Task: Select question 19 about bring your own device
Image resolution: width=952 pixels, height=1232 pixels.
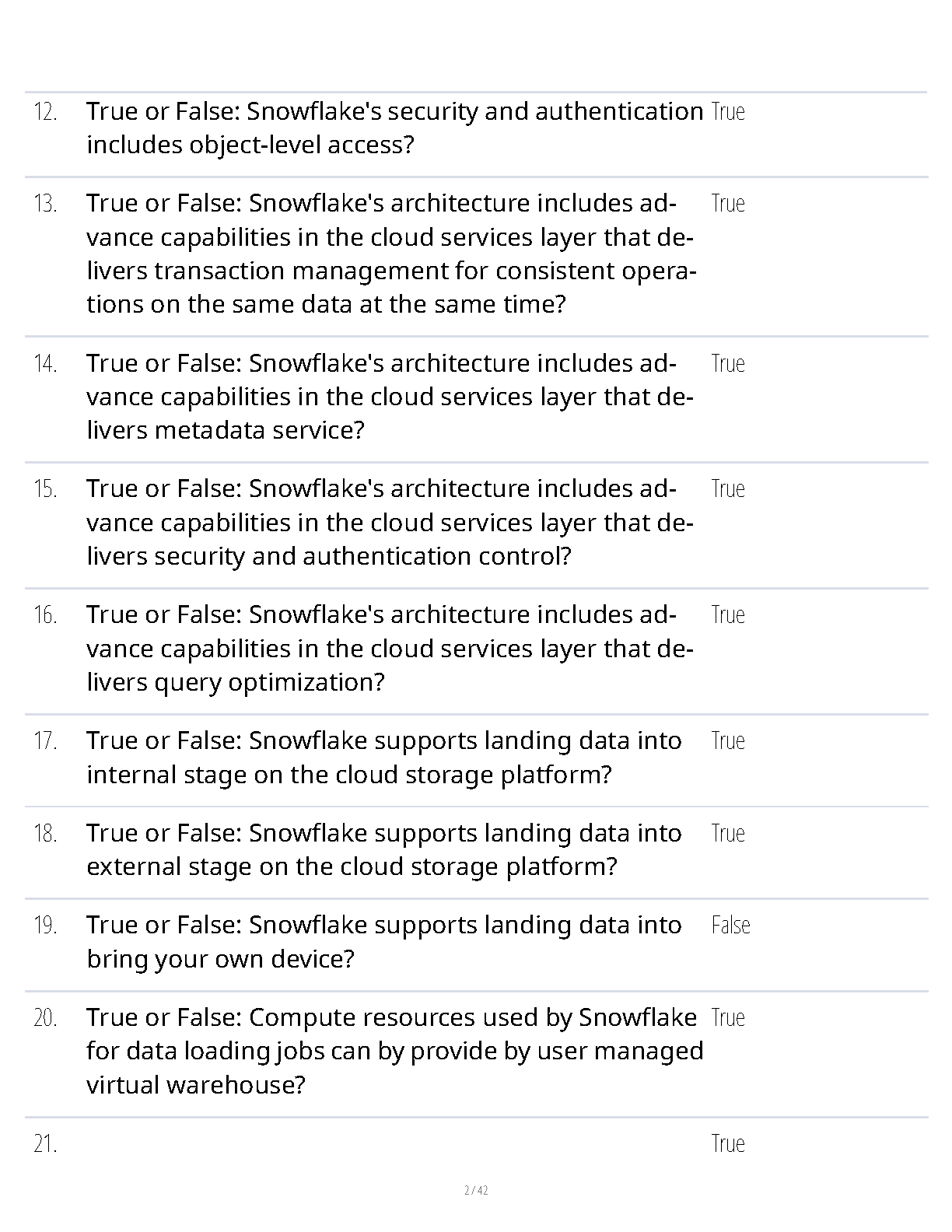Action: (x=384, y=942)
